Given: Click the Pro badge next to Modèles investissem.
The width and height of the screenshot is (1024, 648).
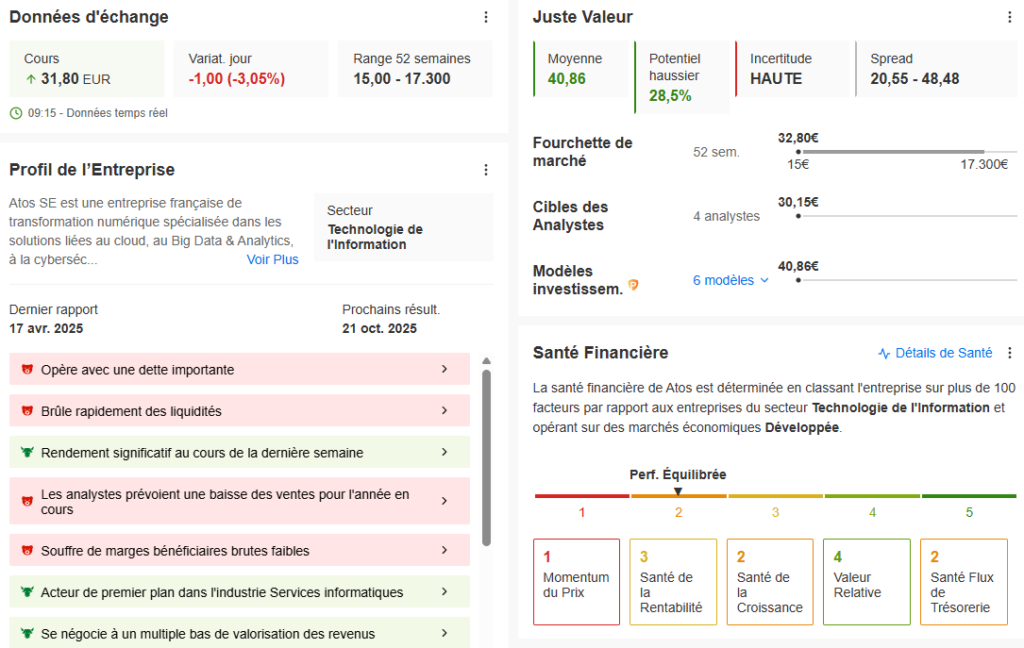Looking at the screenshot, I should point(633,286).
